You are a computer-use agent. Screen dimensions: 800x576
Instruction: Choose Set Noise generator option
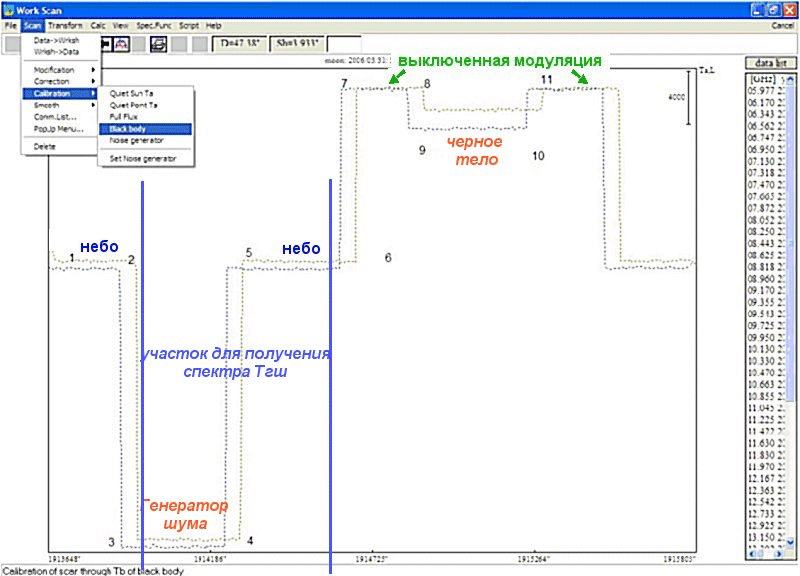[145, 159]
